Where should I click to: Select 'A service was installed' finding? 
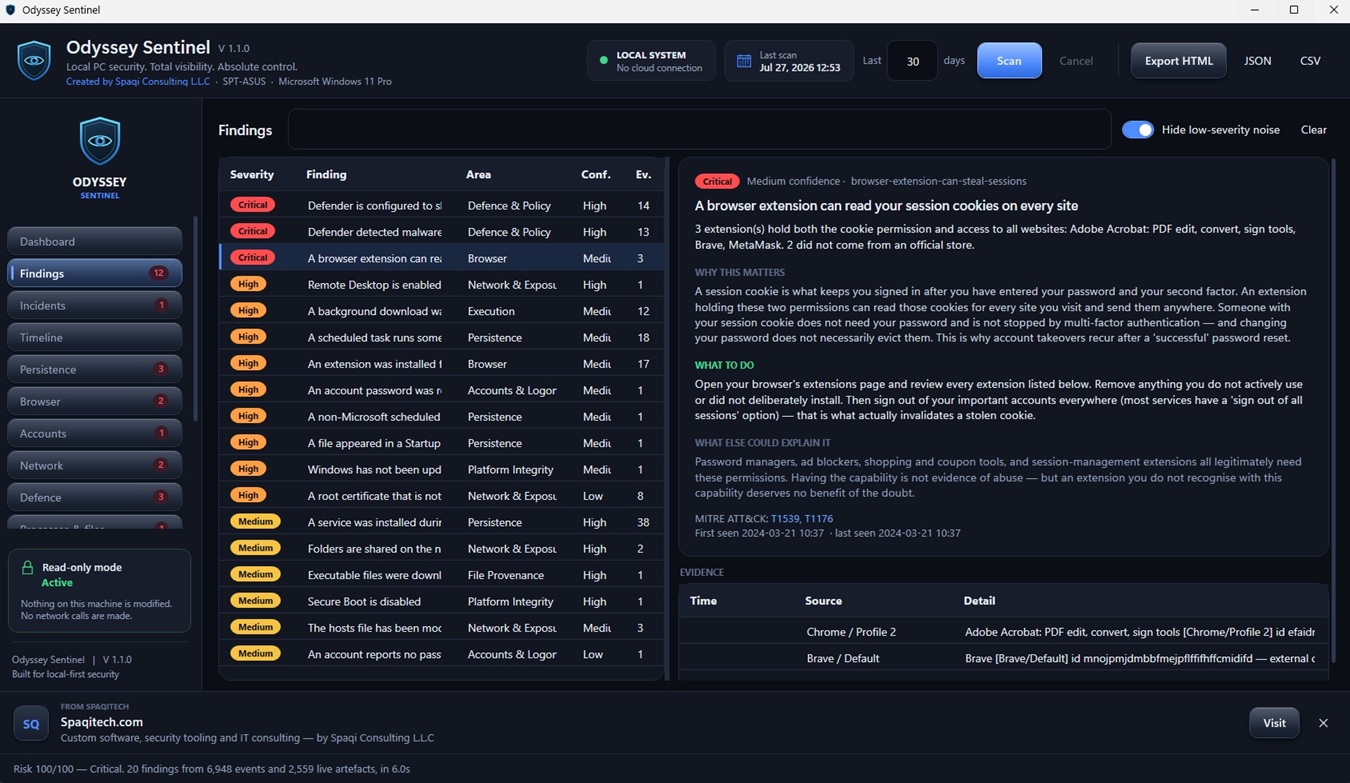pos(441,522)
